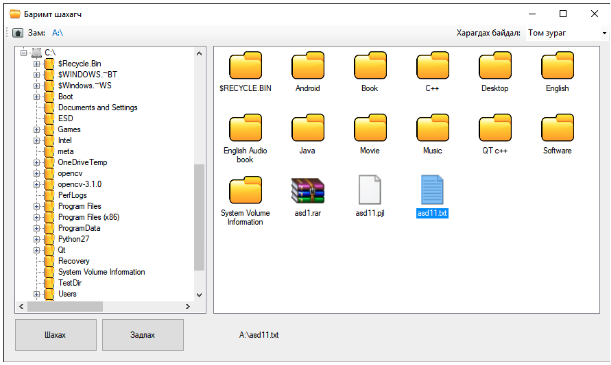The image size is (611, 365).
Task: Select the English Audio book folder icon
Action: pos(245,128)
